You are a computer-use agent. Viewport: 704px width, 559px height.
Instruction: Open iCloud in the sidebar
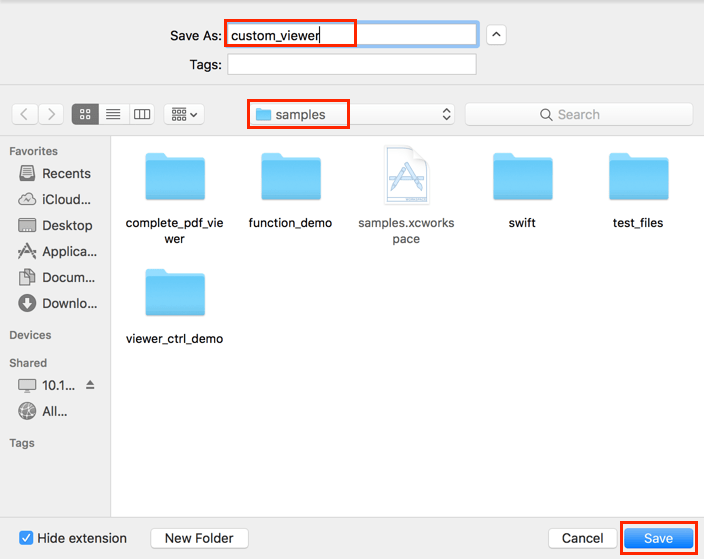coord(55,199)
